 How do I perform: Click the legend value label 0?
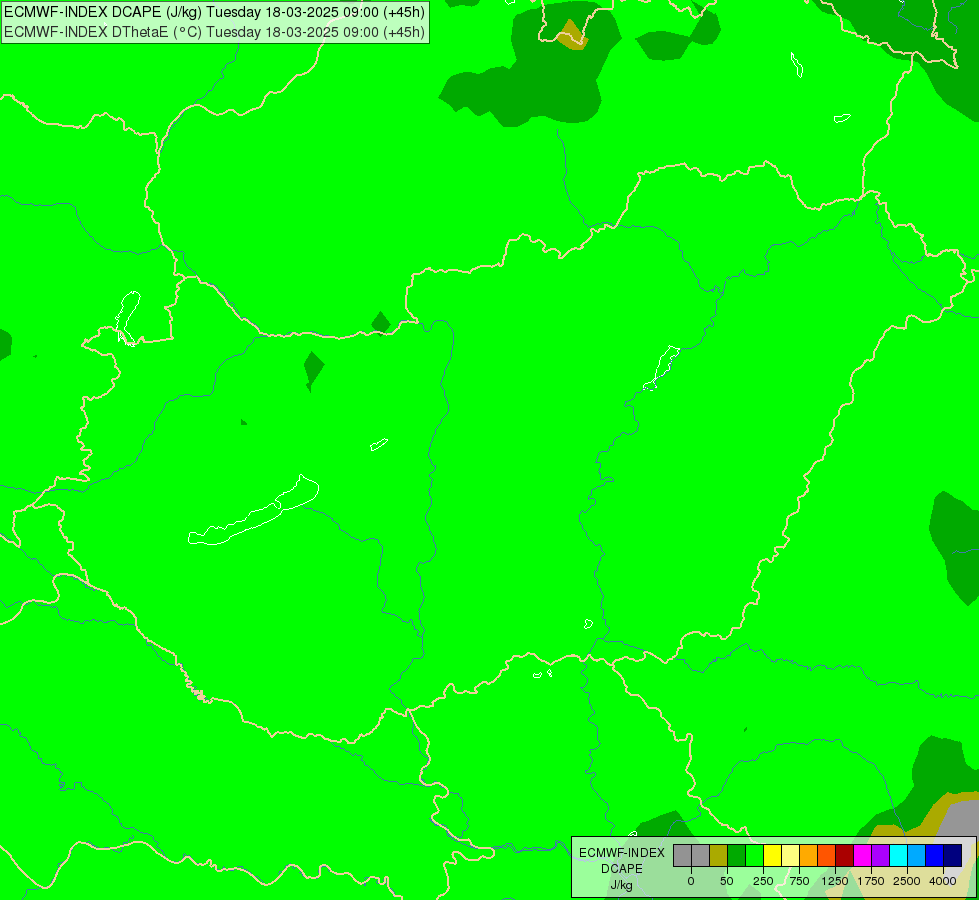(691, 881)
